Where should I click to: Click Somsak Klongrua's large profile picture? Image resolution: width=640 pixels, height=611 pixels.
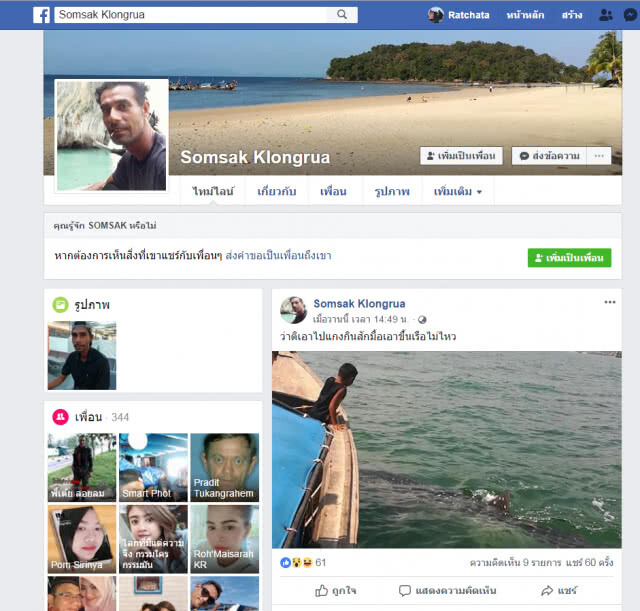[111, 136]
